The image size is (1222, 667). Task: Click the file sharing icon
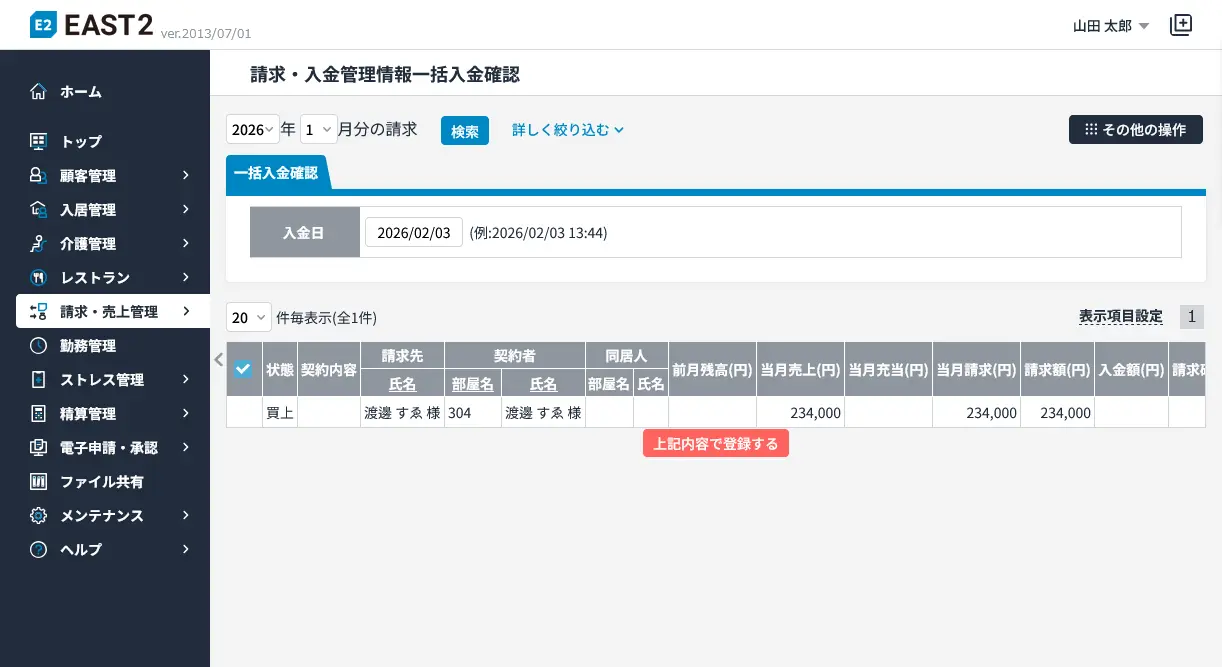click(38, 482)
